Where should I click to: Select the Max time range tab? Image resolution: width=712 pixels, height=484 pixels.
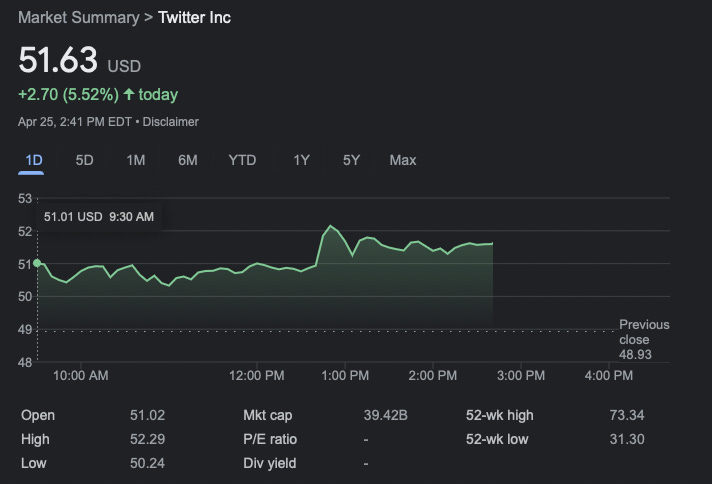pos(403,160)
